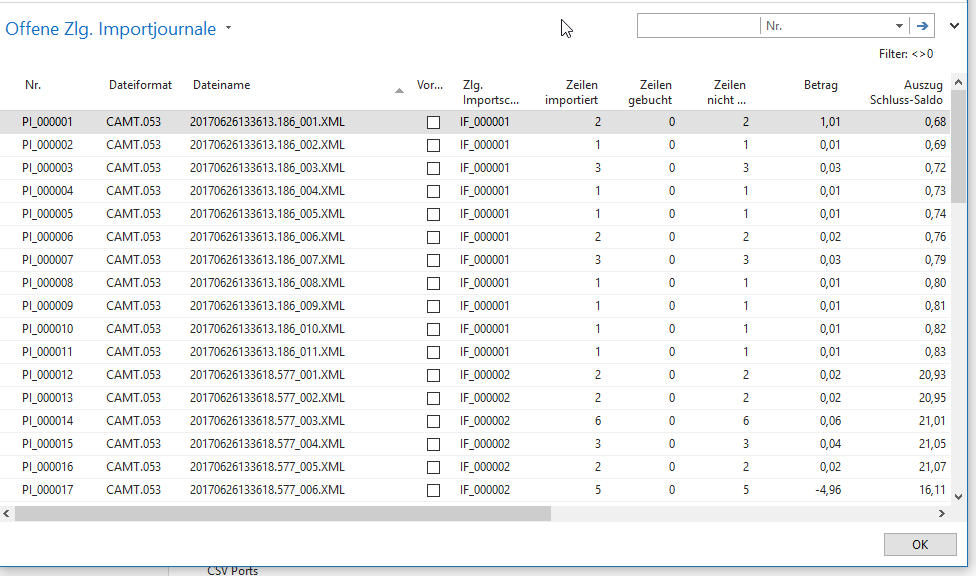This screenshot has height=576, width=976.
Task: Sort by the Dateiname column header
Action: [222, 85]
